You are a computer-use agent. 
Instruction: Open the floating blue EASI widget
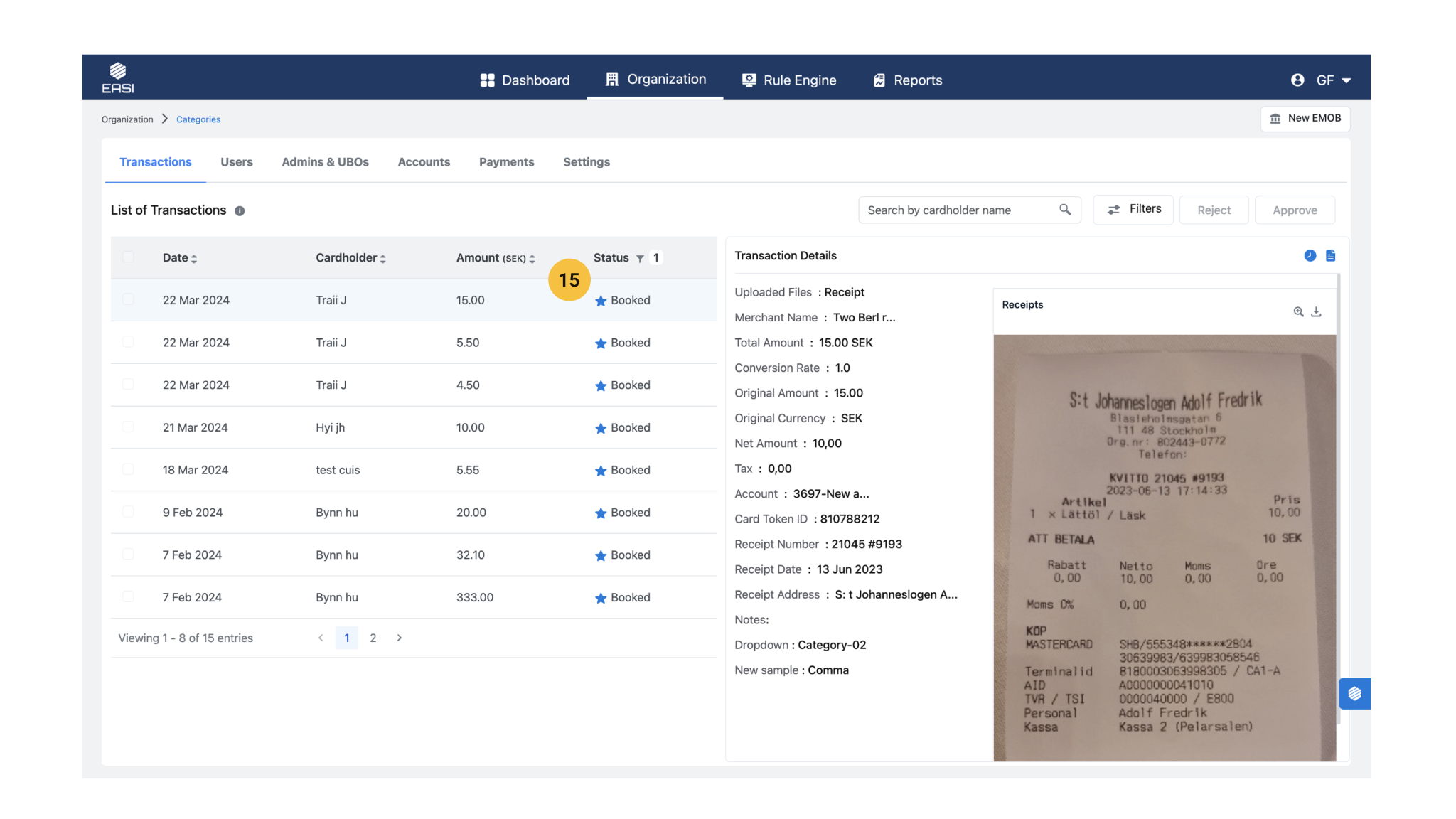[1354, 693]
